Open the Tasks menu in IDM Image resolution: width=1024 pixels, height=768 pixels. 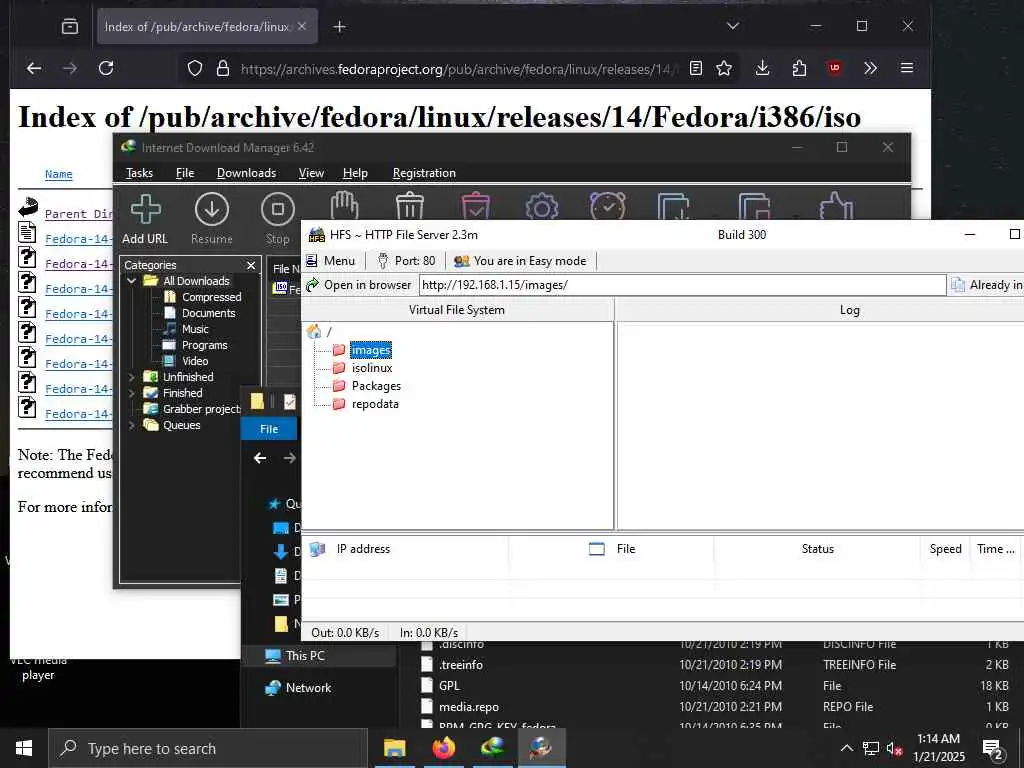click(139, 173)
